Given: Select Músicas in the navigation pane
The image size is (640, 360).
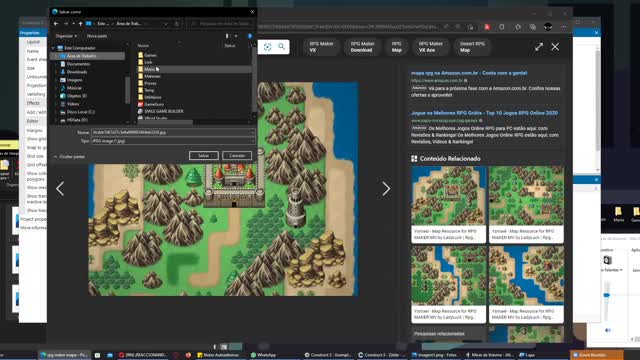Looking at the screenshot, I should pyautogui.click(x=74, y=88).
